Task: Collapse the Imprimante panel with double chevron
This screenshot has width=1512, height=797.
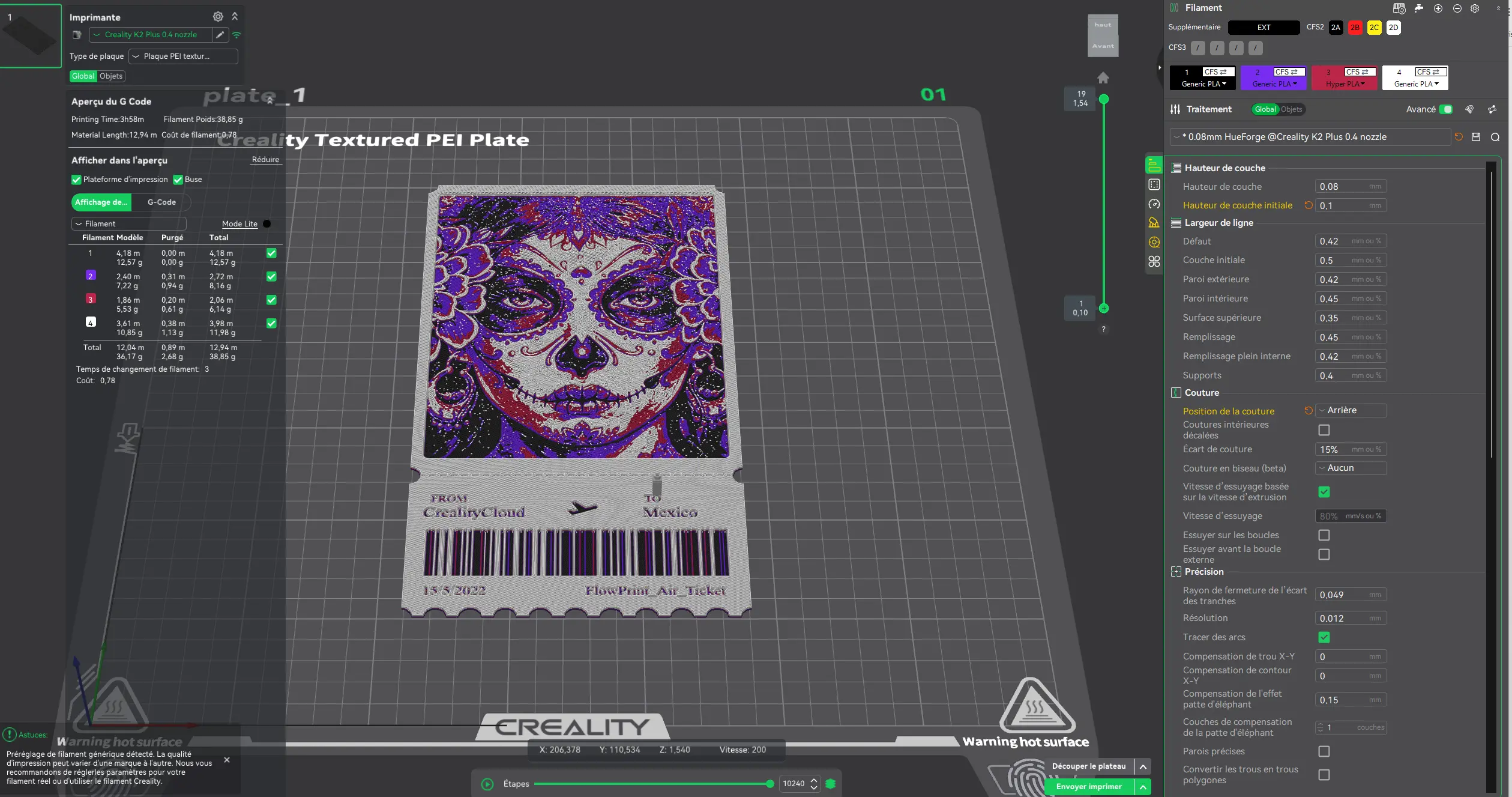Action: (x=235, y=17)
